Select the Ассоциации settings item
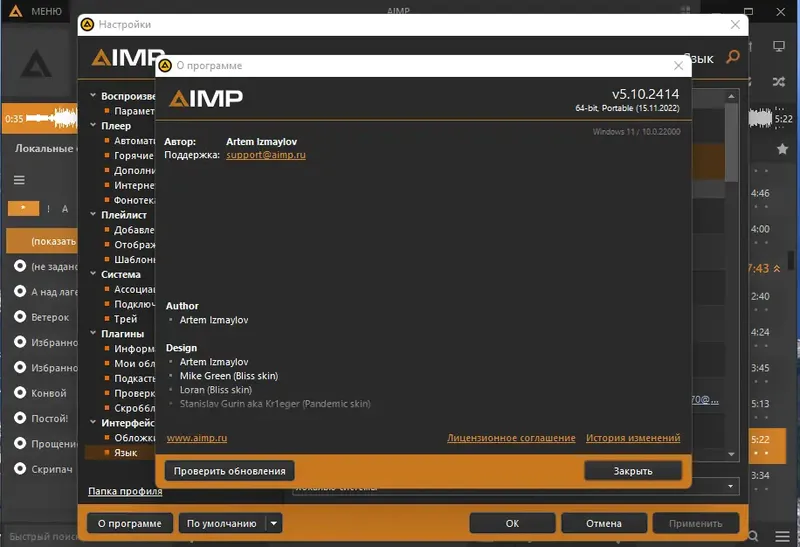Viewport: 800px width, 547px height. [x=135, y=289]
